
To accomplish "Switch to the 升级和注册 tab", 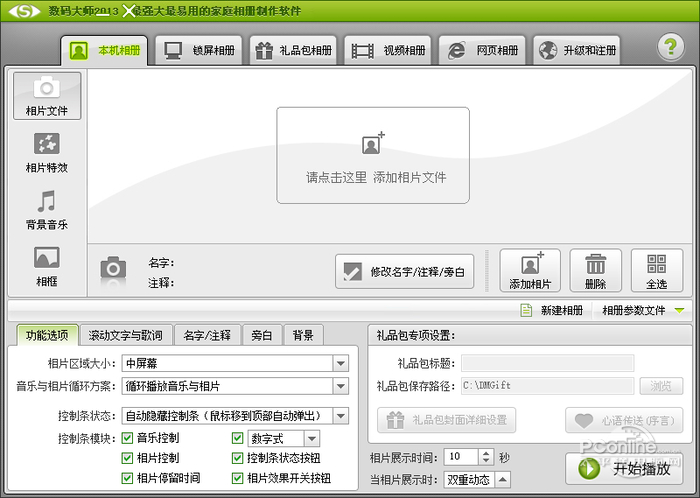I will pos(577,50).
